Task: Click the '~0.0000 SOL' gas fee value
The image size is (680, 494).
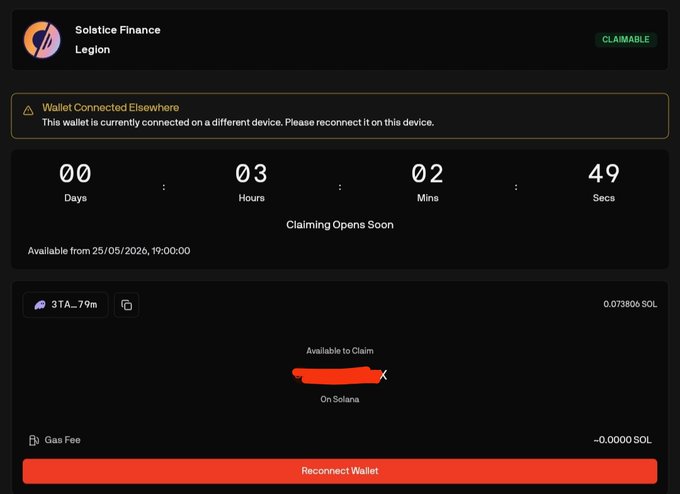Action: pos(622,440)
